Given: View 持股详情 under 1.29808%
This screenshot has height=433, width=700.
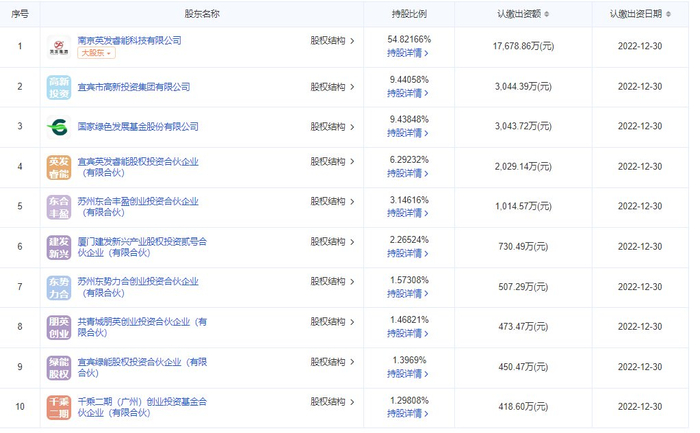Looking at the screenshot, I should 408,414.
